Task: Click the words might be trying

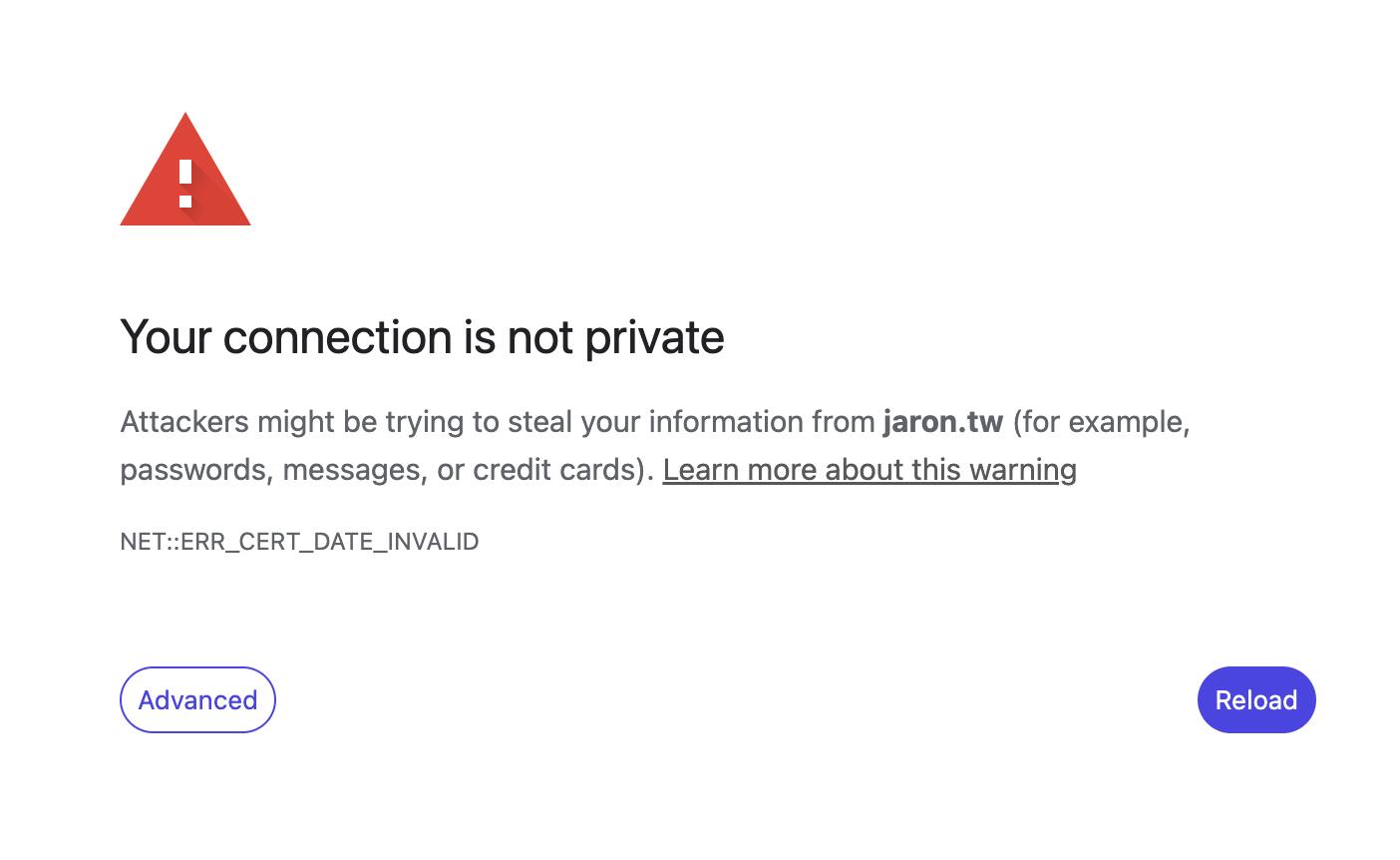Action: pyautogui.click(x=361, y=422)
